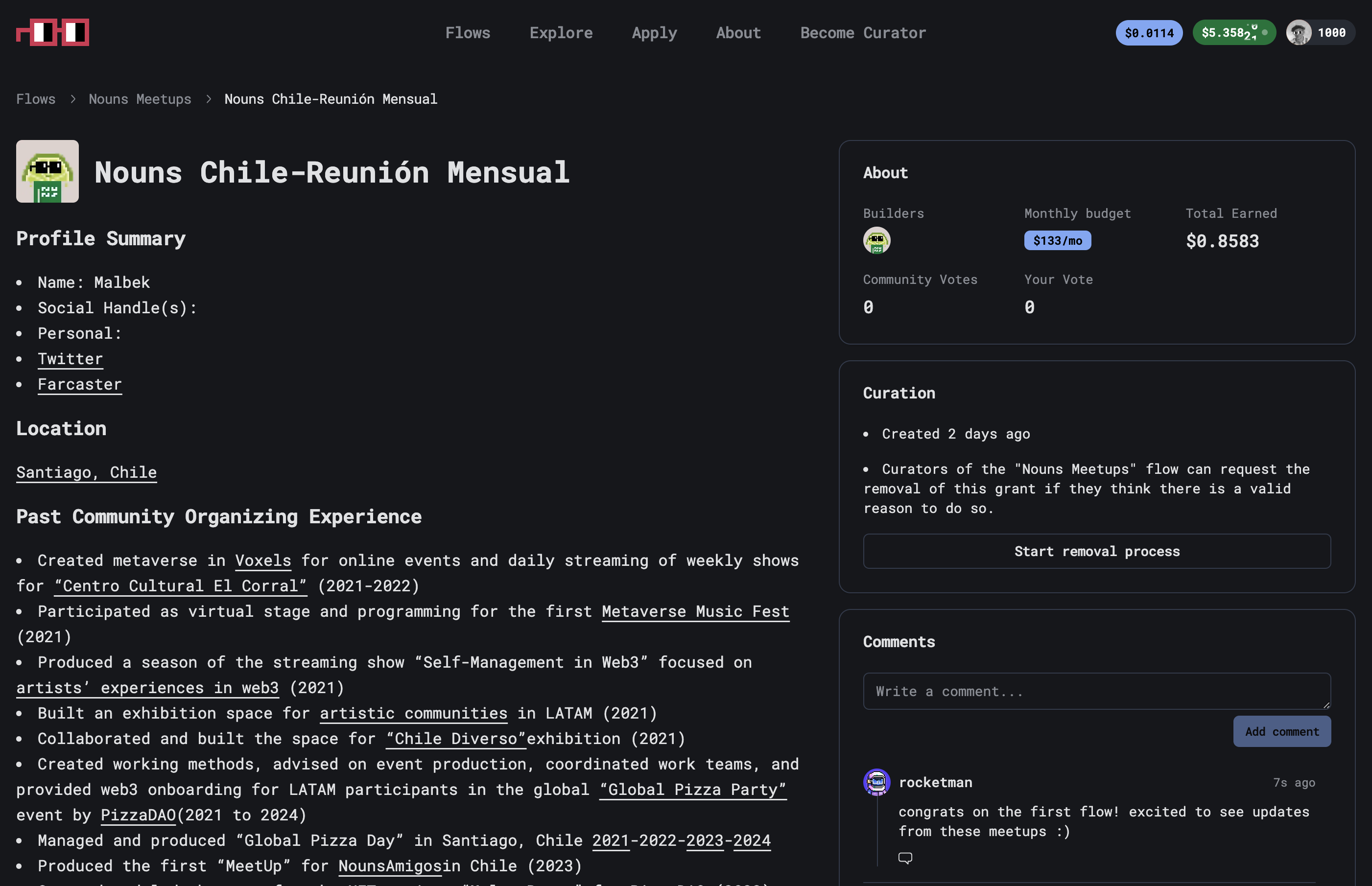This screenshot has width=1372, height=886.
Task: Click the Nouns Chile grant thumbnail image
Action: 47,171
